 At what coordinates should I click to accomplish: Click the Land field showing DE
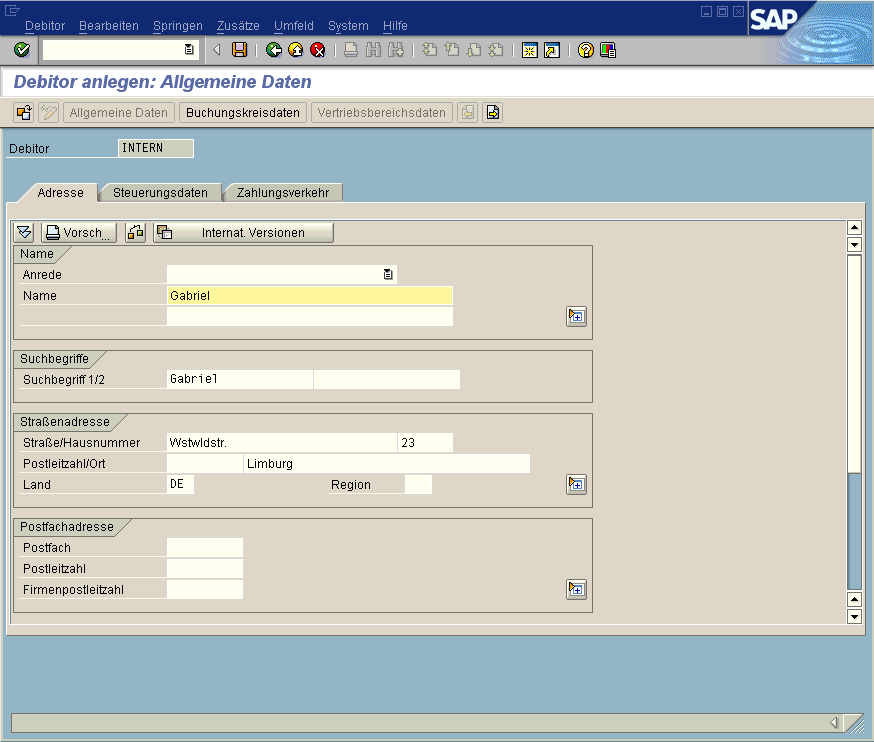[x=181, y=484]
